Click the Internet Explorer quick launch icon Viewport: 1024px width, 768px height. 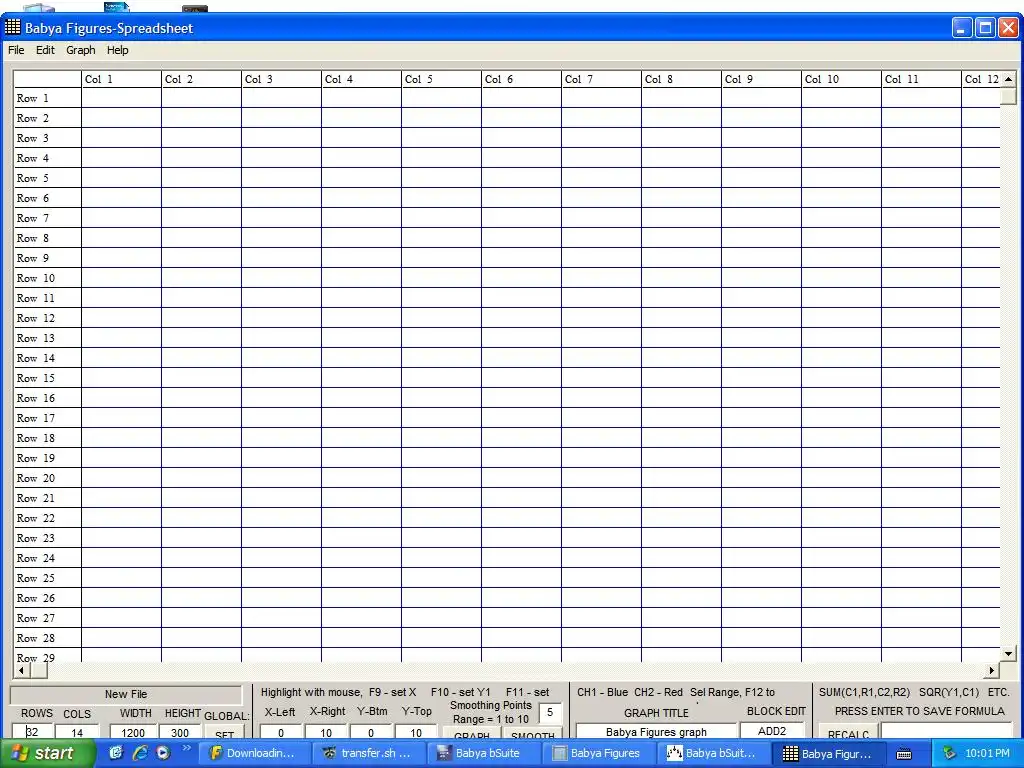click(x=140, y=753)
